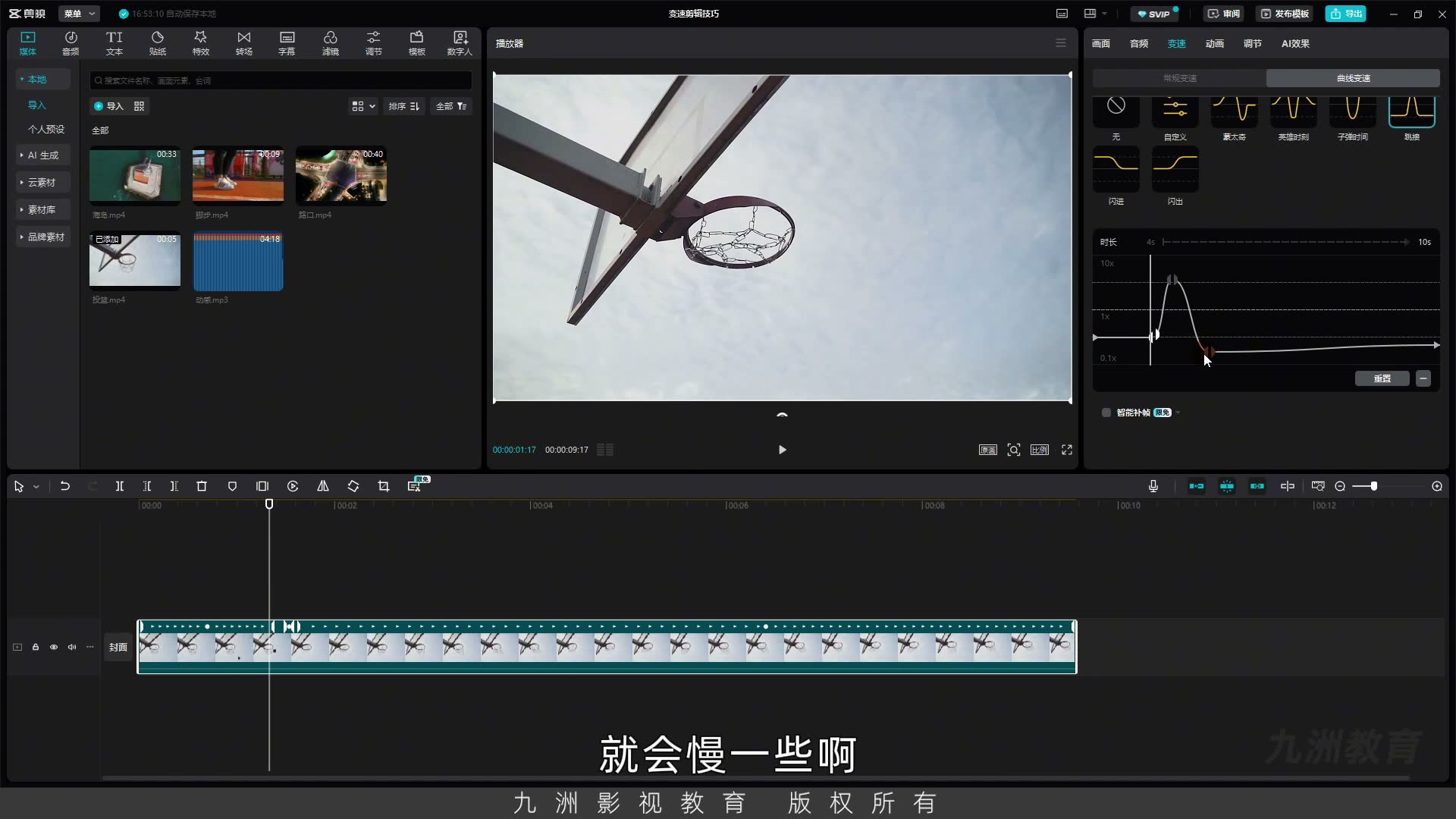Screen dimensions: 1456x819
Task: Click the timeline zoom slider handle
Action: 1374,486
